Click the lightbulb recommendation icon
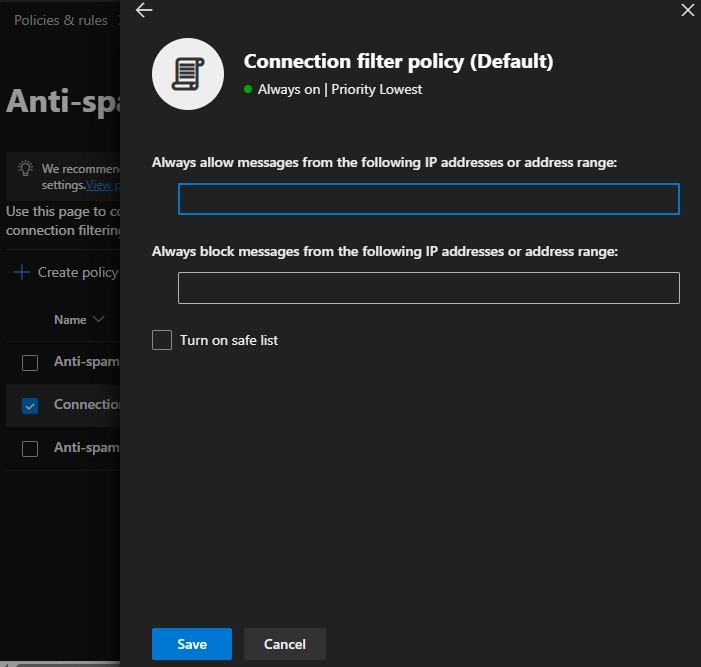701x667 pixels. click(x=25, y=169)
